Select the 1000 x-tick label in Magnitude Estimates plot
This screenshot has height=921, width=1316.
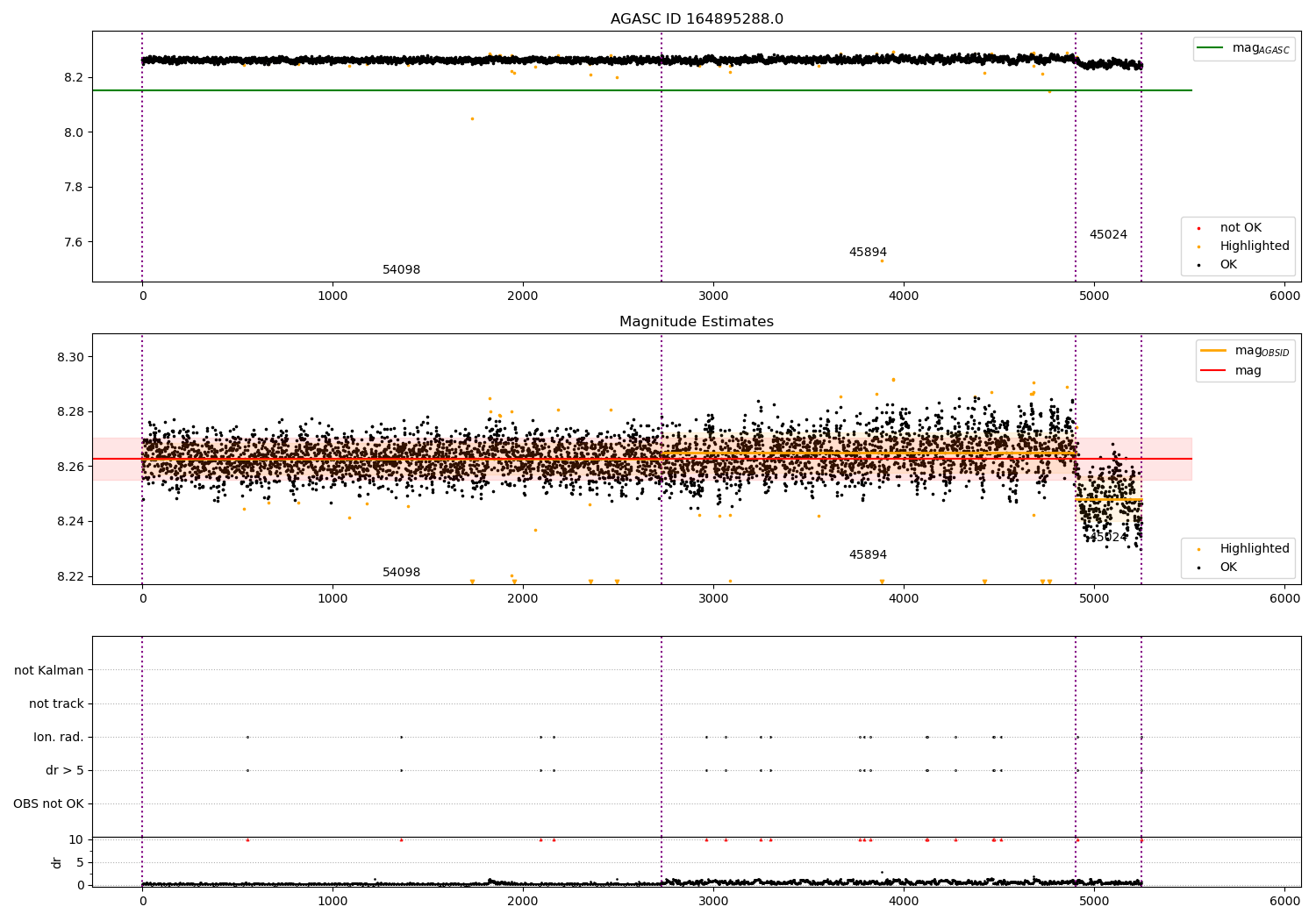tap(333, 598)
